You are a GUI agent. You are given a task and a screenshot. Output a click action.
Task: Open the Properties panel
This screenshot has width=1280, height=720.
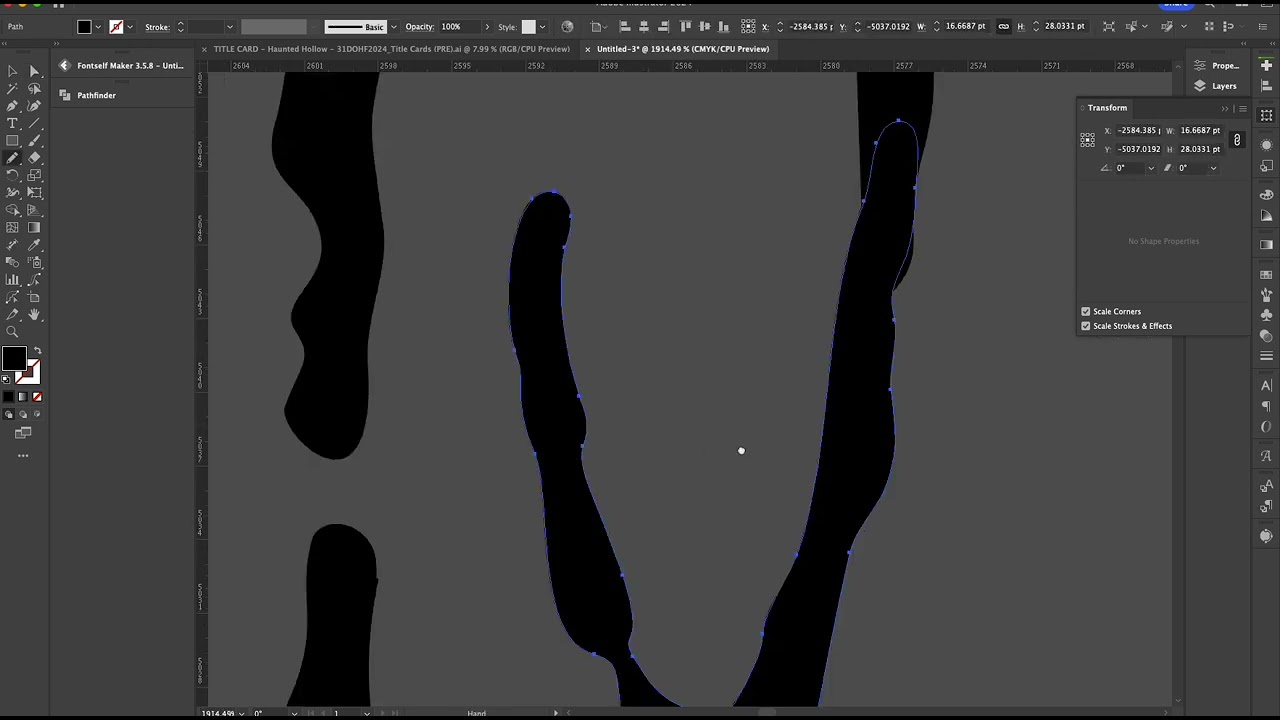coord(1217,66)
